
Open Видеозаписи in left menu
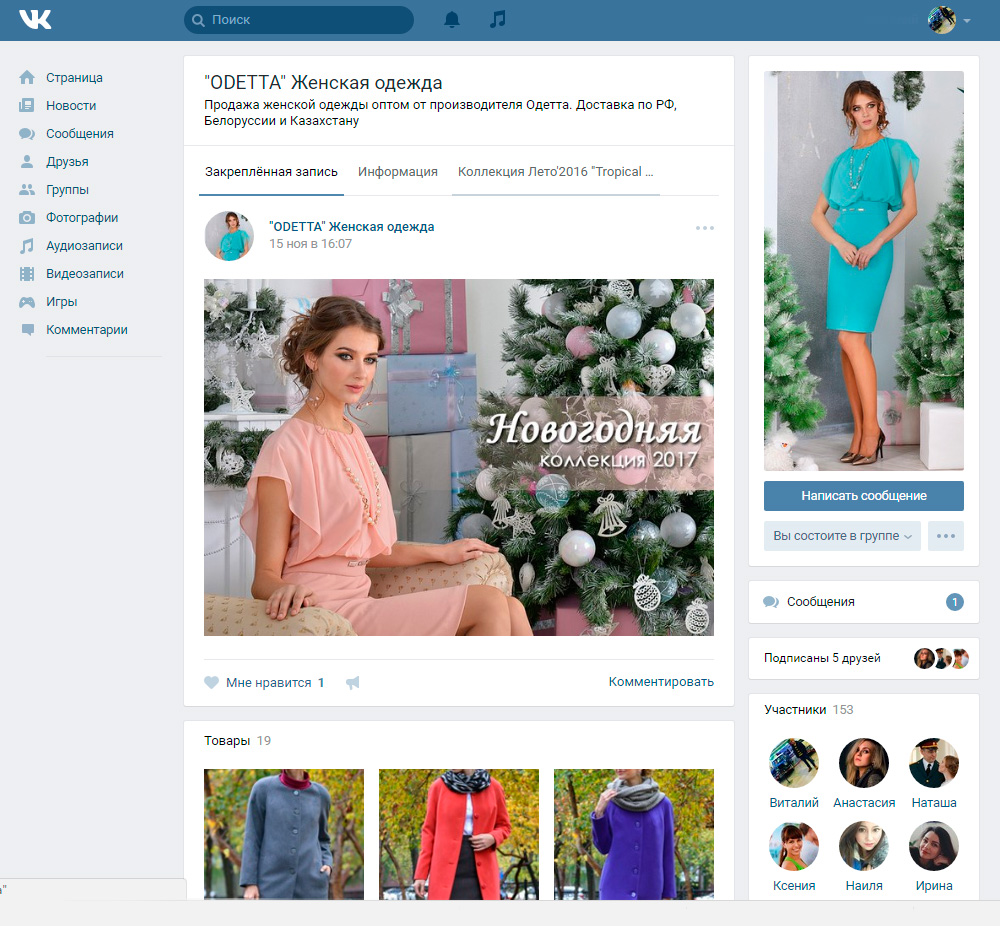click(x=85, y=274)
